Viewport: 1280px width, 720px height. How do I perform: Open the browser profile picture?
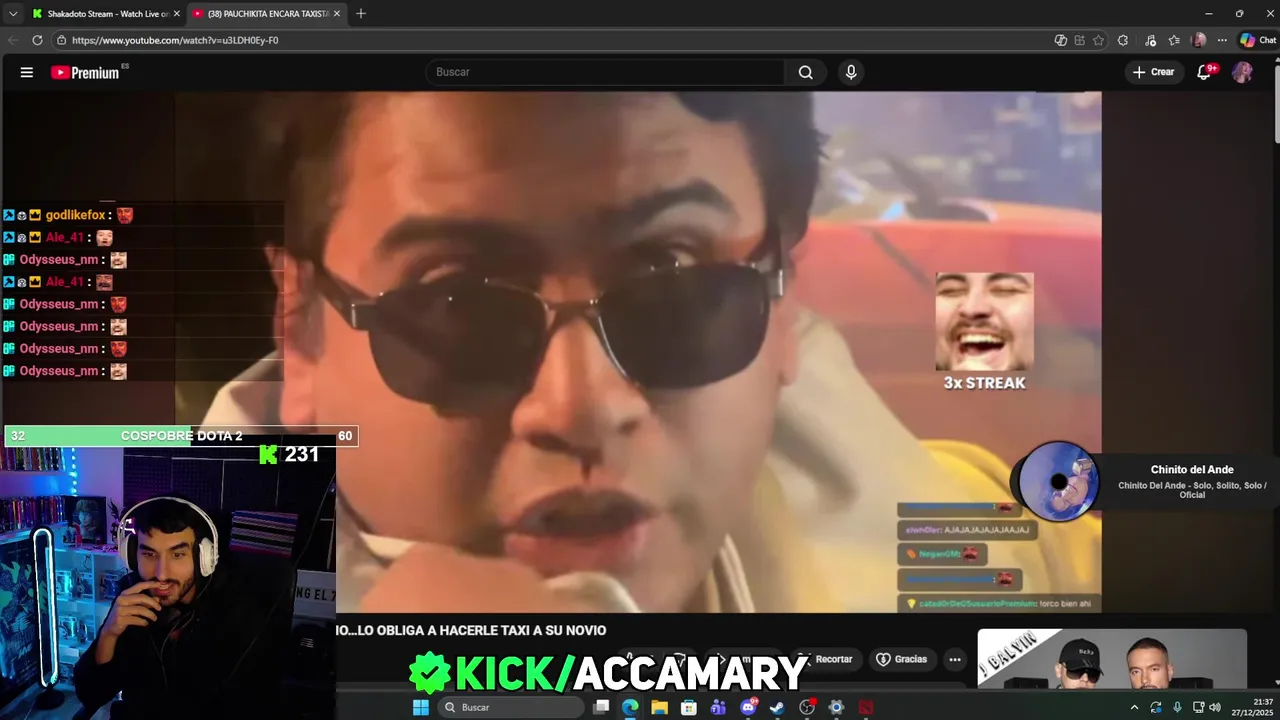[x=1199, y=40]
